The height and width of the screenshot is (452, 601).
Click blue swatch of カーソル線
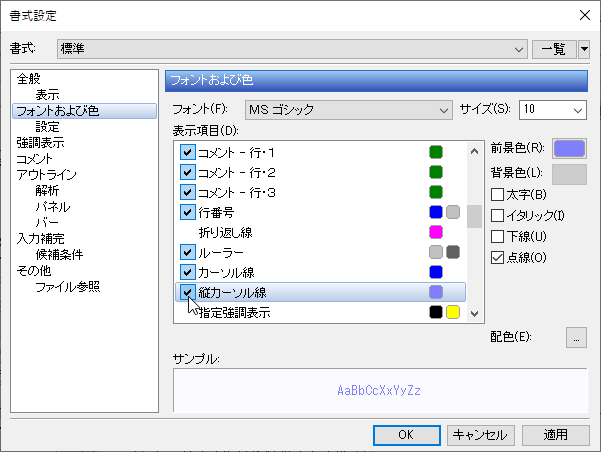point(436,272)
